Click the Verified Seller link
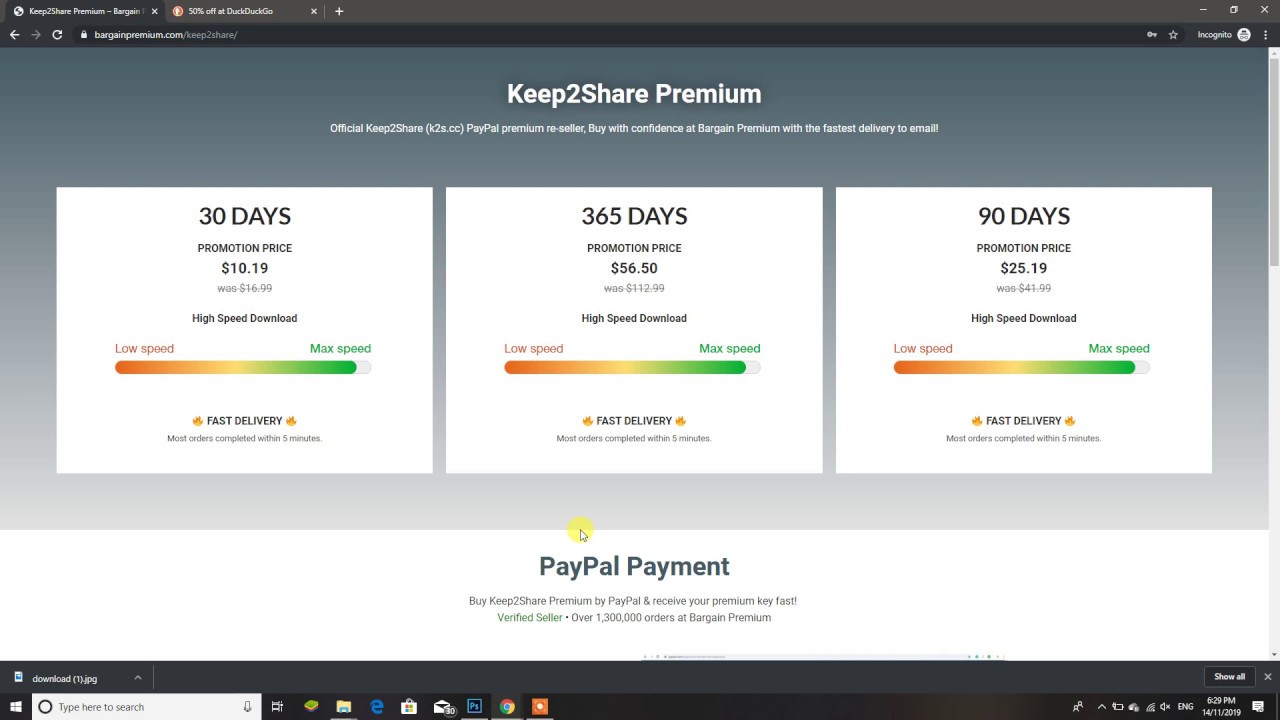Image resolution: width=1280 pixels, height=720 pixels. tap(530, 618)
